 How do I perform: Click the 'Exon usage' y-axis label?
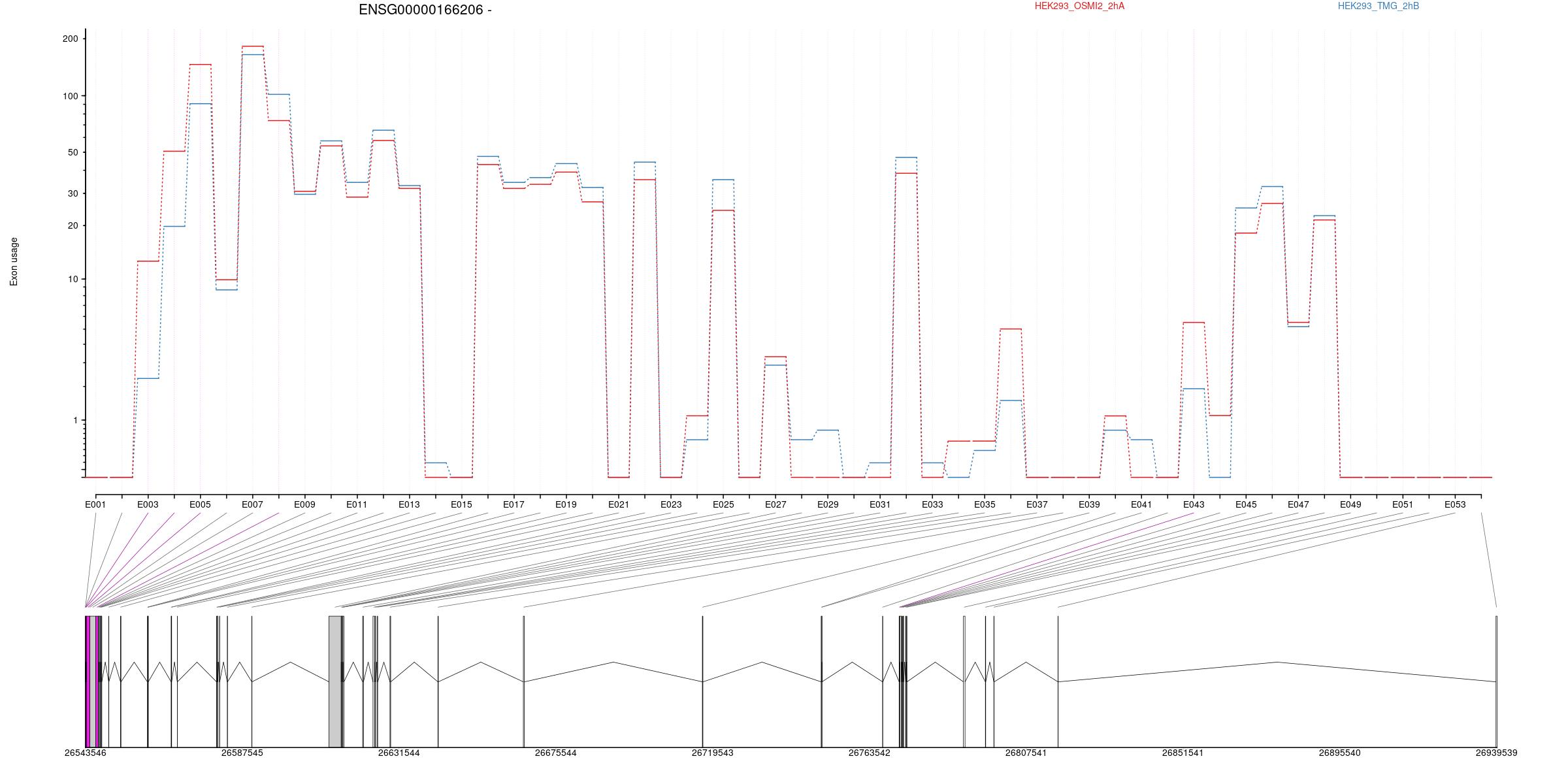(14, 261)
